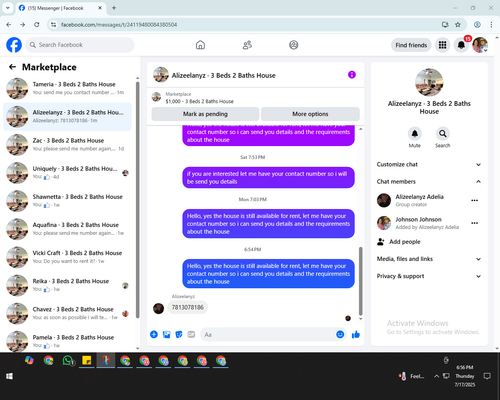This screenshot has width=500, height=400.
Task: Open the account profile picture menu
Action: point(480,45)
